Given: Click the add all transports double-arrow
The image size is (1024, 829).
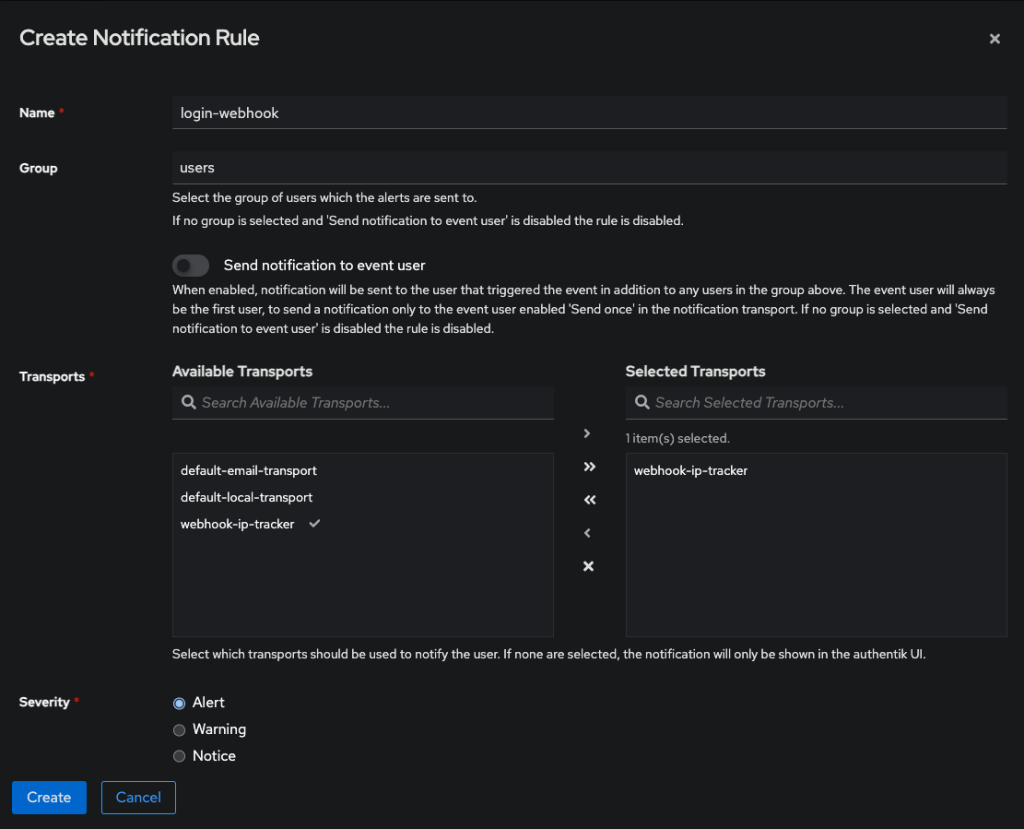Looking at the screenshot, I should tap(589, 467).
